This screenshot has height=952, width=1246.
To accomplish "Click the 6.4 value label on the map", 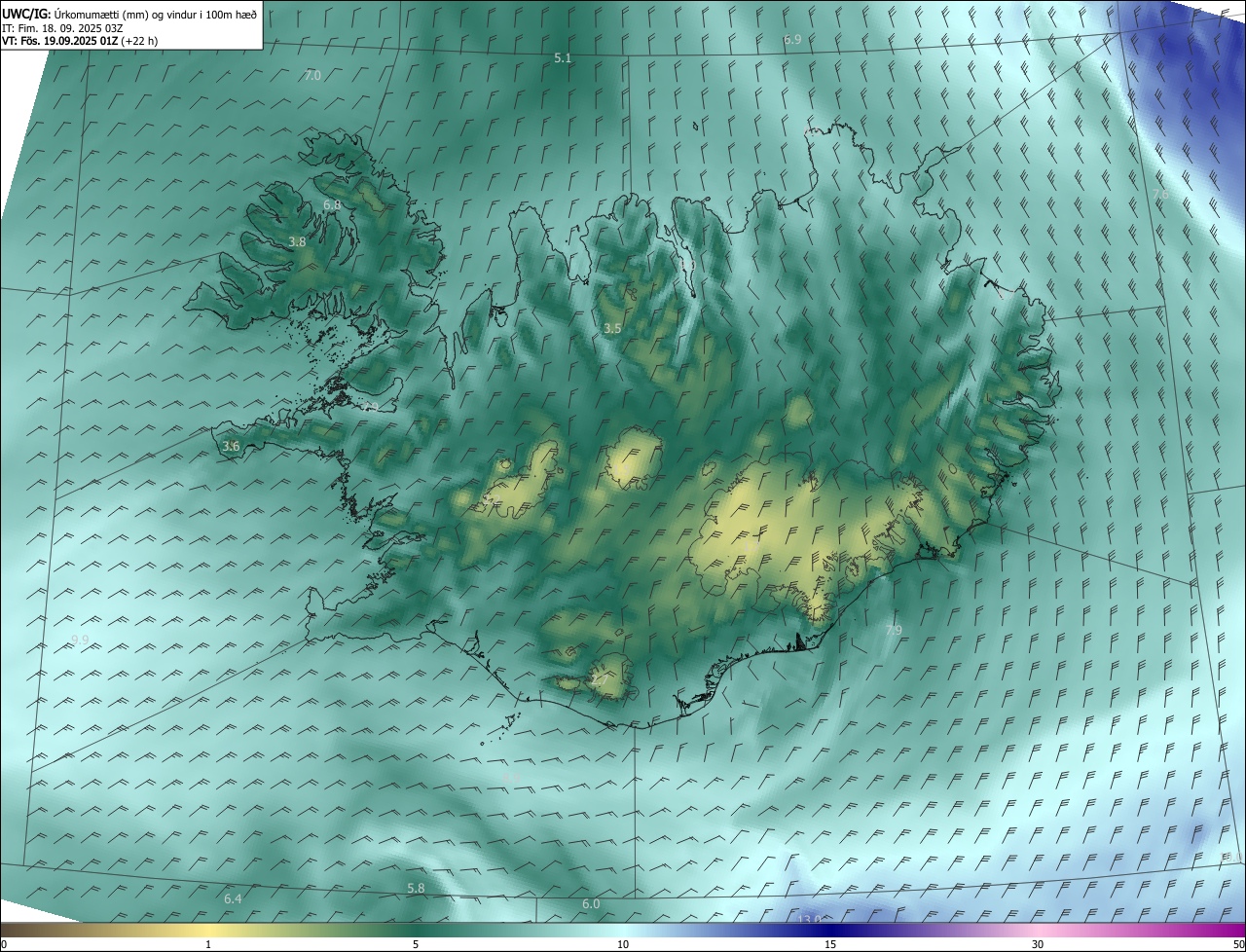I will tap(233, 898).
